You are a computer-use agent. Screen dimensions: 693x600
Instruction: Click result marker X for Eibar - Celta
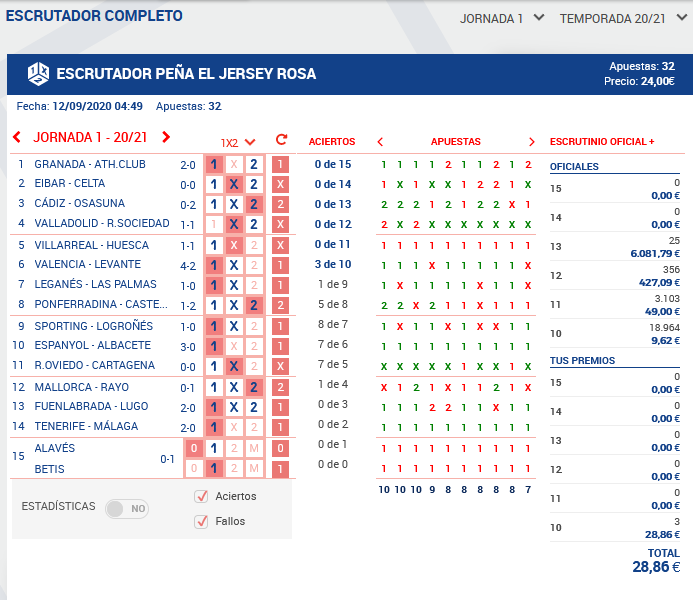[280, 184]
